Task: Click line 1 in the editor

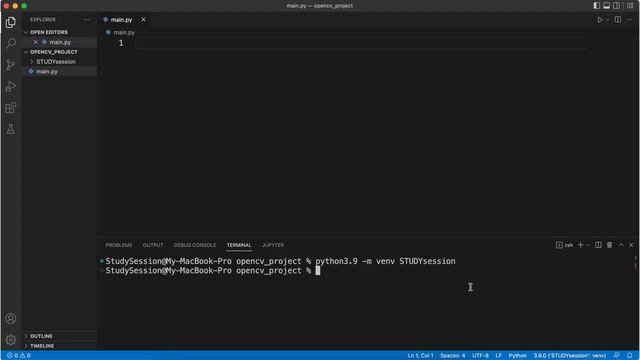Action: pyautogui.click(x=361, y=43)
